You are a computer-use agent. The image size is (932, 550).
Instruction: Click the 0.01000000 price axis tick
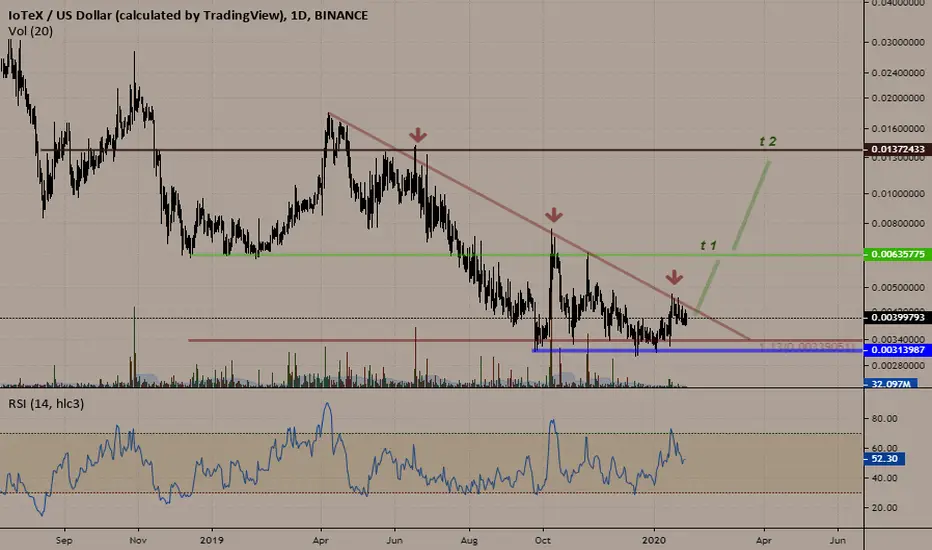898,193
